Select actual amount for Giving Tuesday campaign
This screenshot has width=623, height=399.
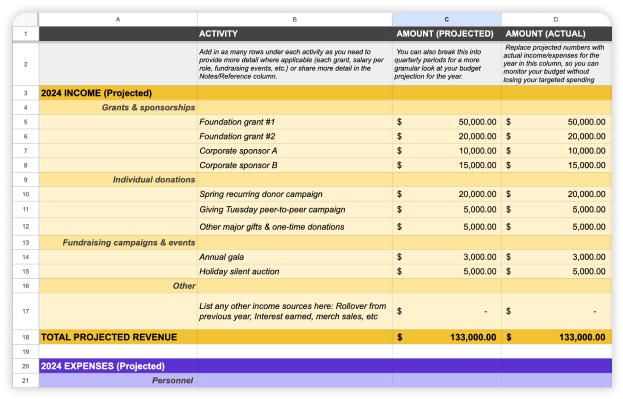click(556, 209)
